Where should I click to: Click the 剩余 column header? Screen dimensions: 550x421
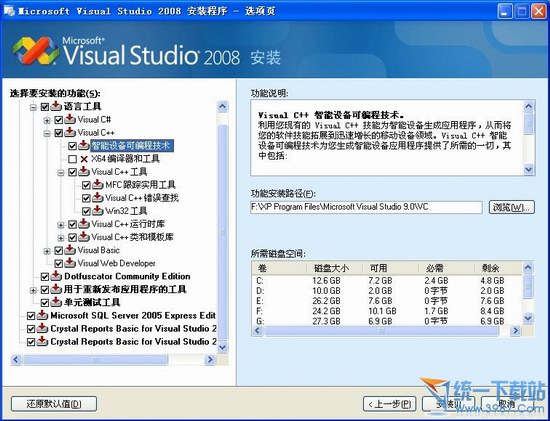pyautogui.click(x=498, y=268)
